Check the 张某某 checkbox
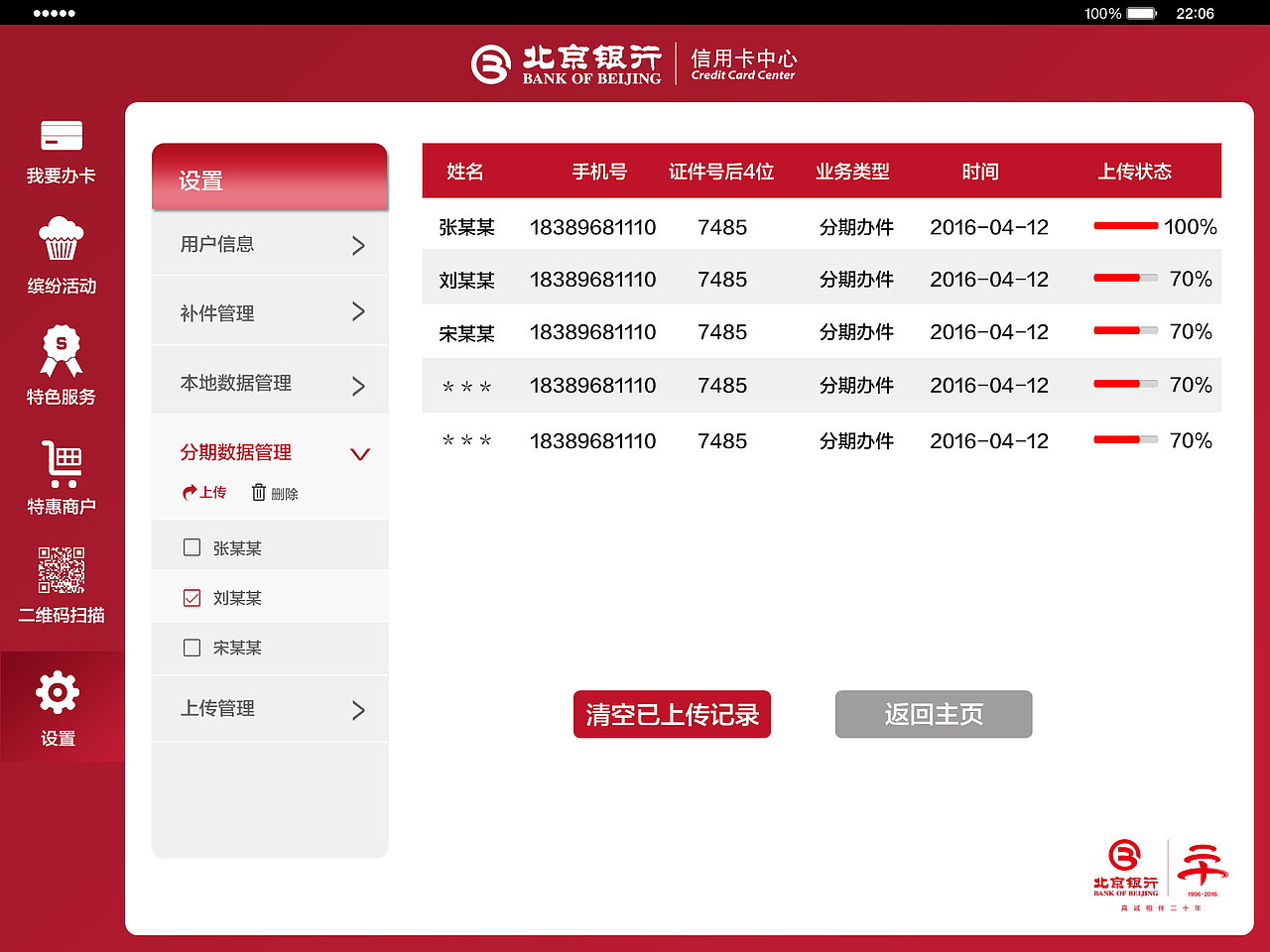The image size is (1270, 952). (191, 546)
